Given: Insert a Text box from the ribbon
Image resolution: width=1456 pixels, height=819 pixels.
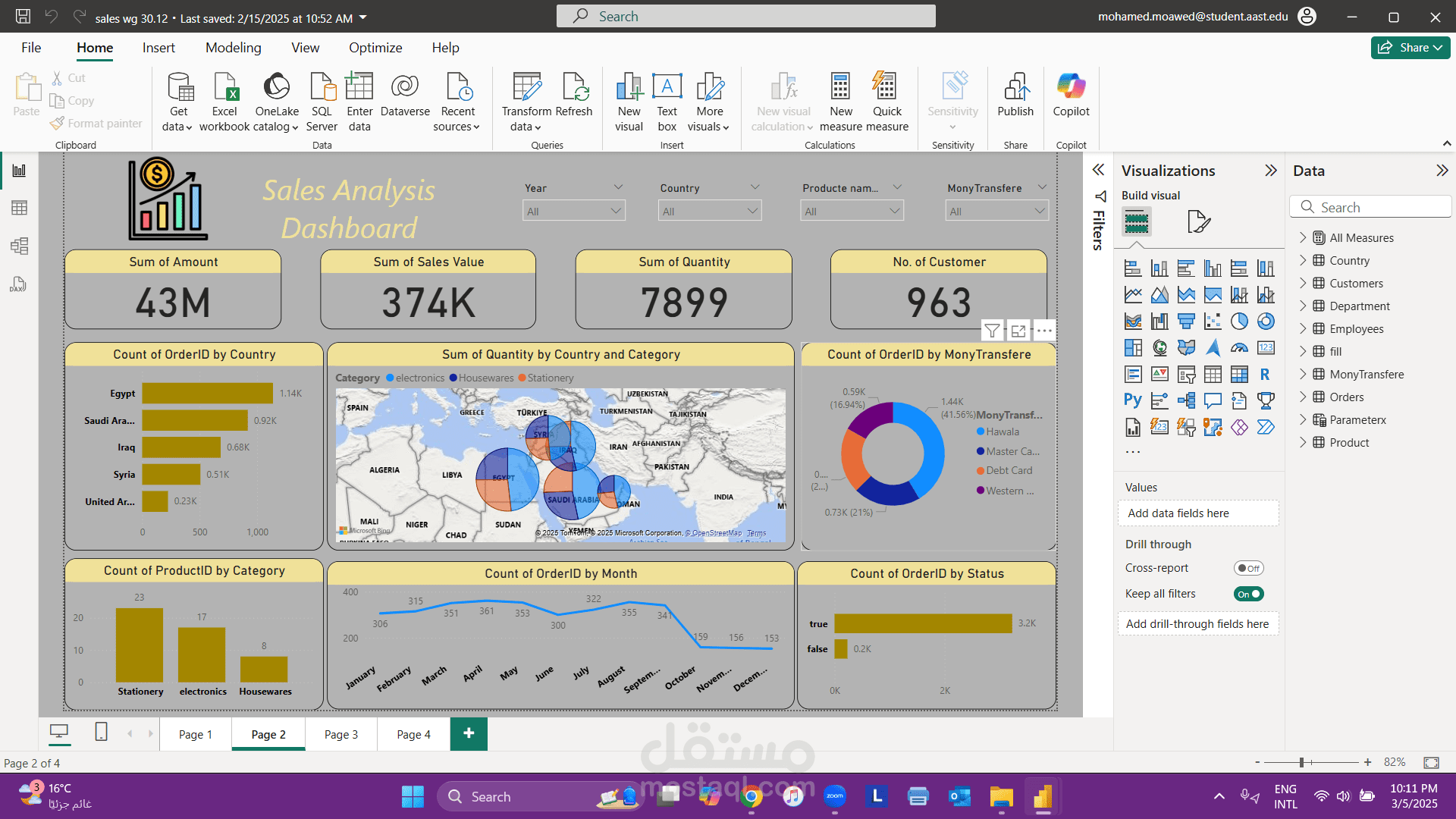Looking at the screenshot, I should pyautogui.click(x=667, y=99).
